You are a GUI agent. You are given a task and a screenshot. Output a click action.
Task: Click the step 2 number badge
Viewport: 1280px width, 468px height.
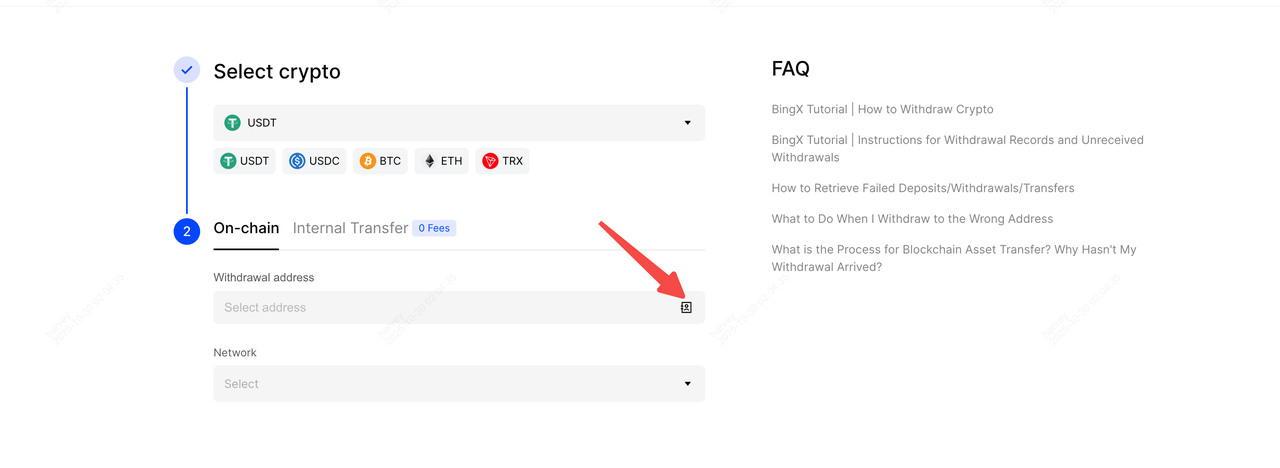187,232
